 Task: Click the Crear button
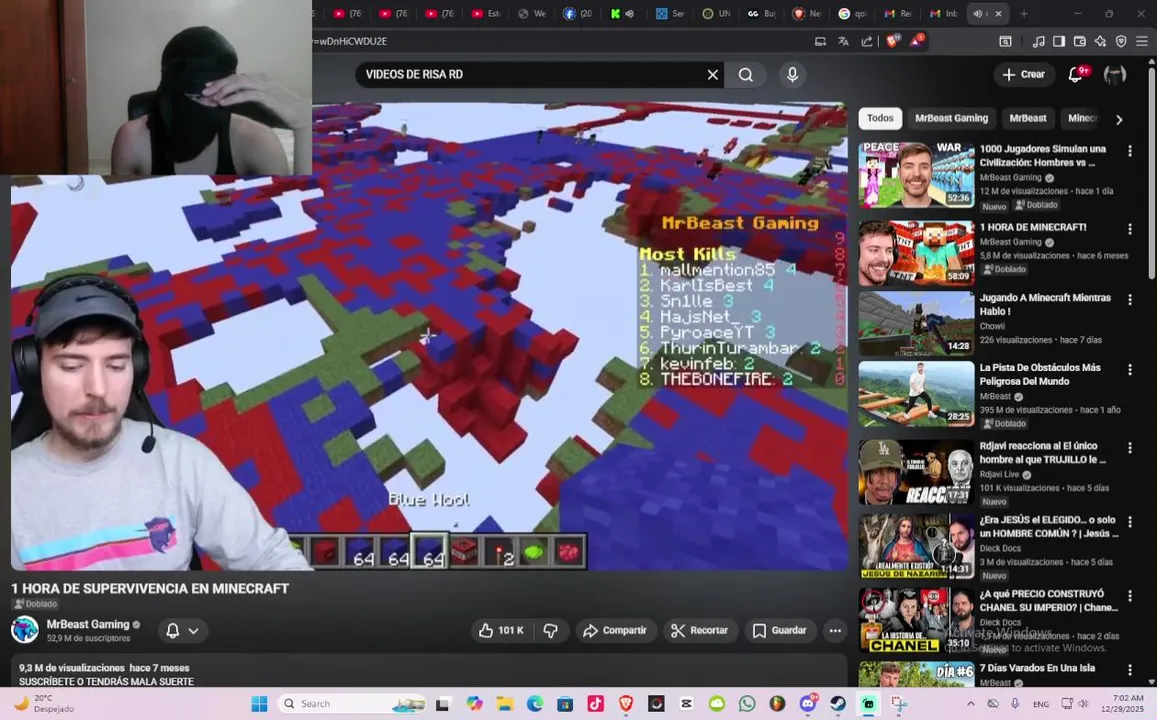tap(1023, 75)
